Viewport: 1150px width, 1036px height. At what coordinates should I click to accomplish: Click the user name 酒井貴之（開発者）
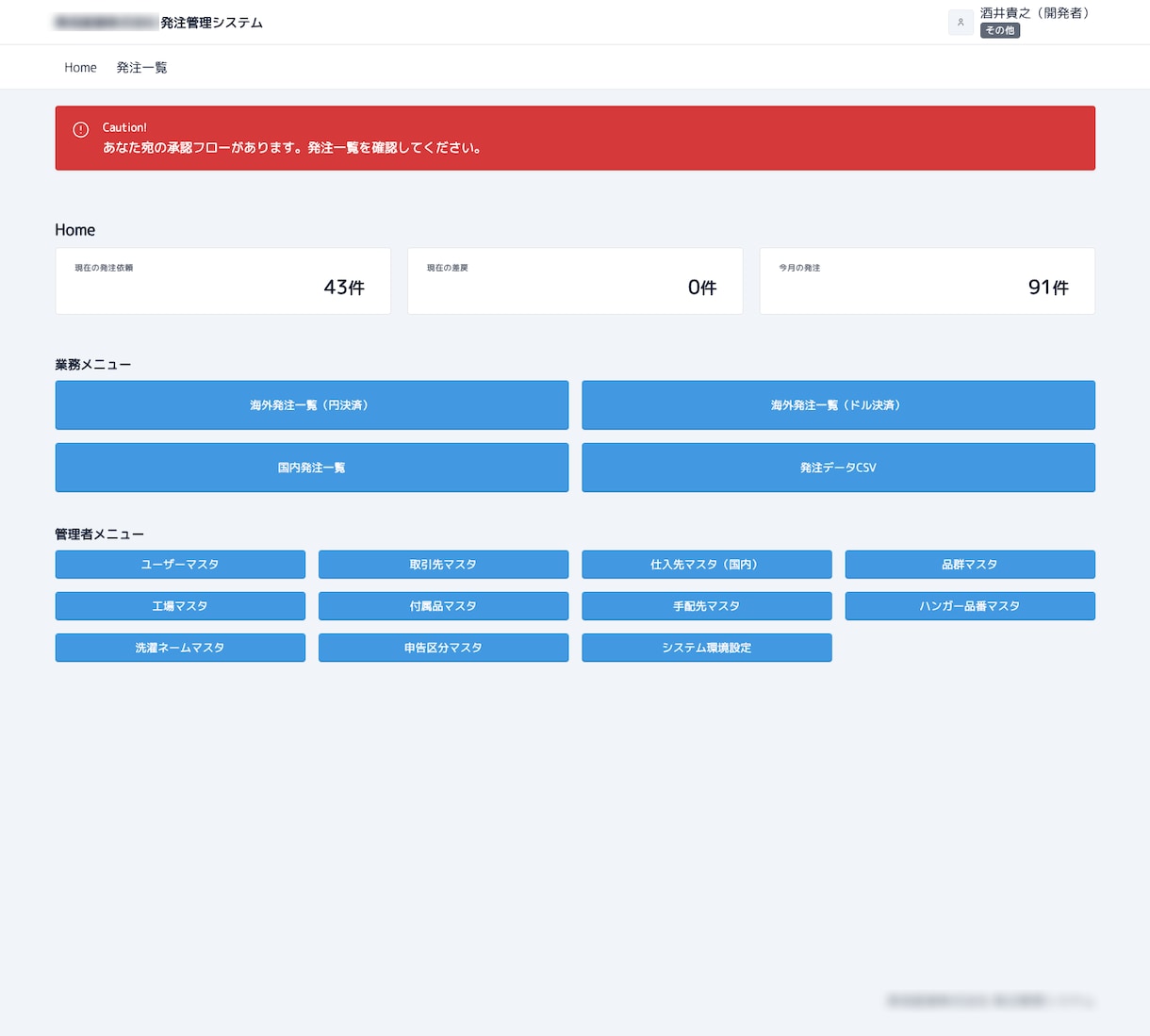[x=1037, y=13]
